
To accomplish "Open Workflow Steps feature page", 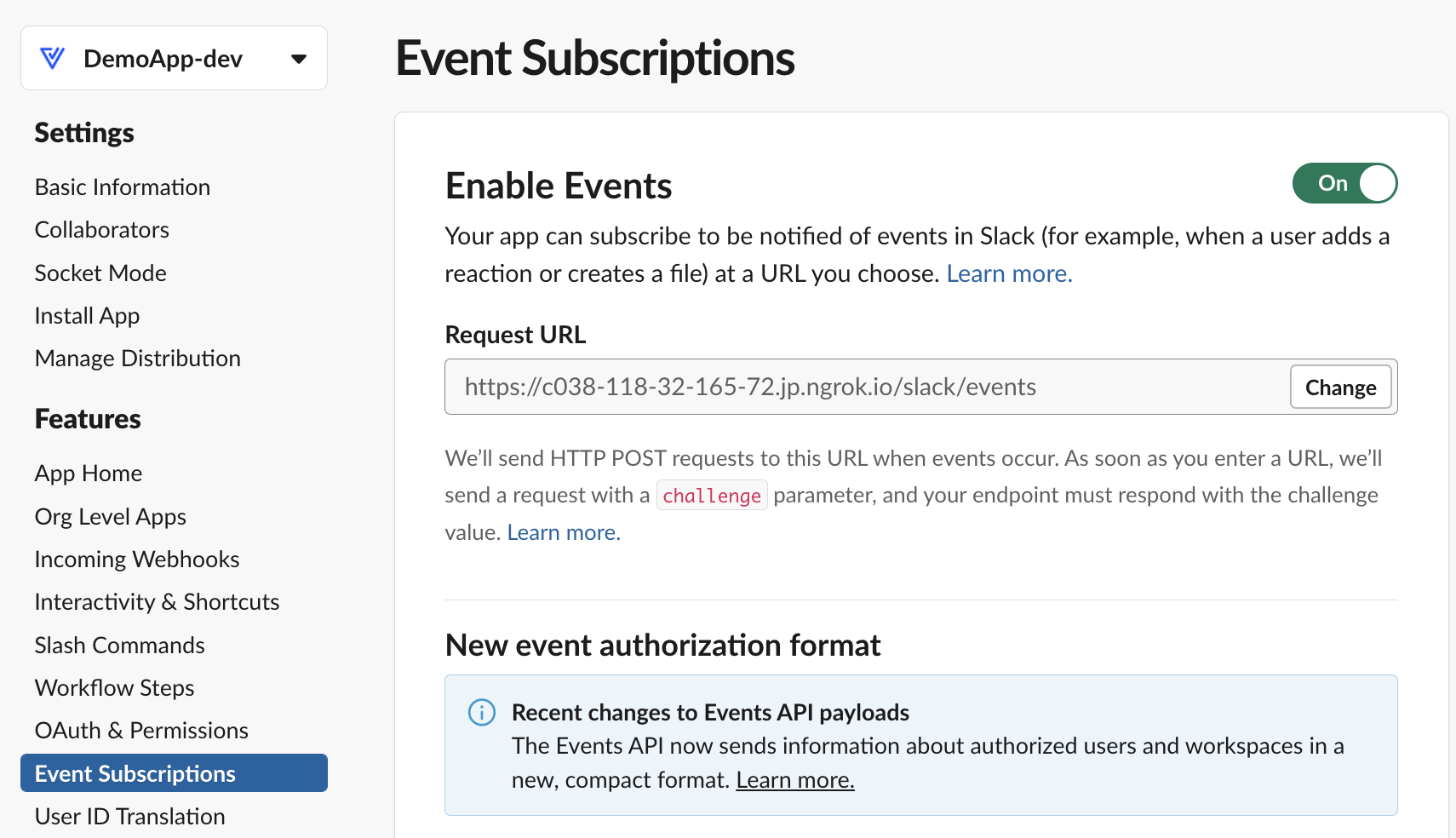I will tap(115, 688).
